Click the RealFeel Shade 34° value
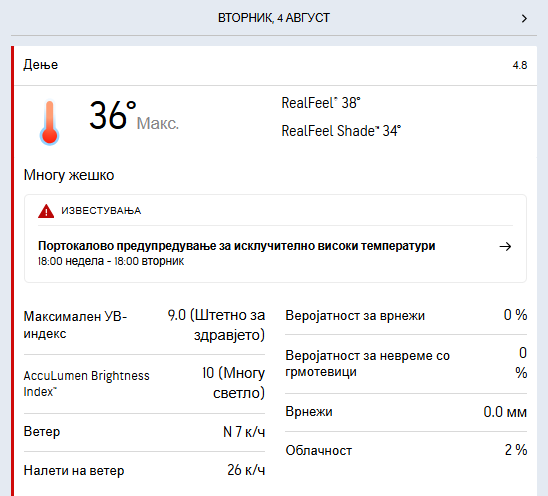548x496 pixels. 341,131
